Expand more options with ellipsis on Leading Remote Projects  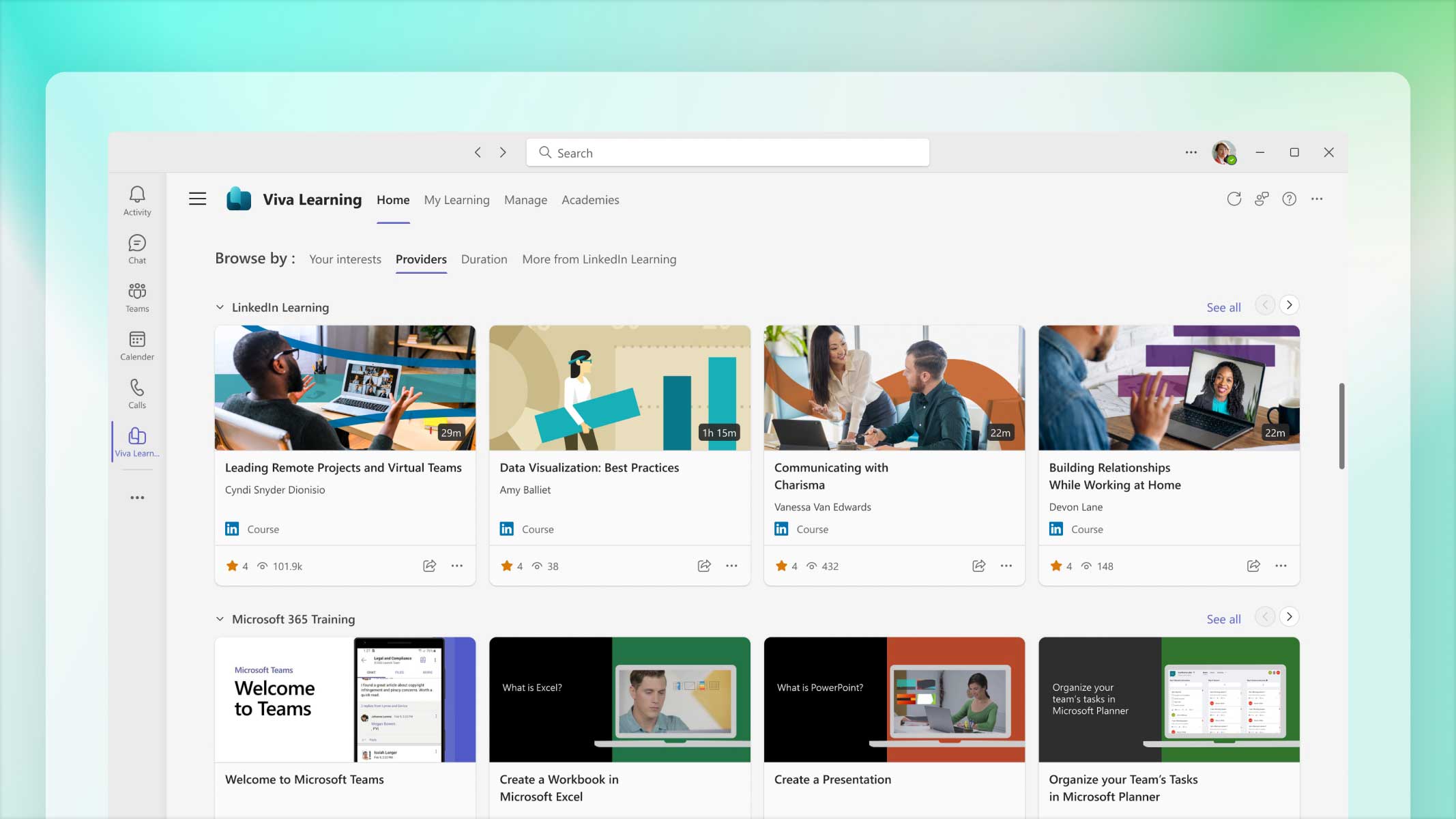coord(457,565)
